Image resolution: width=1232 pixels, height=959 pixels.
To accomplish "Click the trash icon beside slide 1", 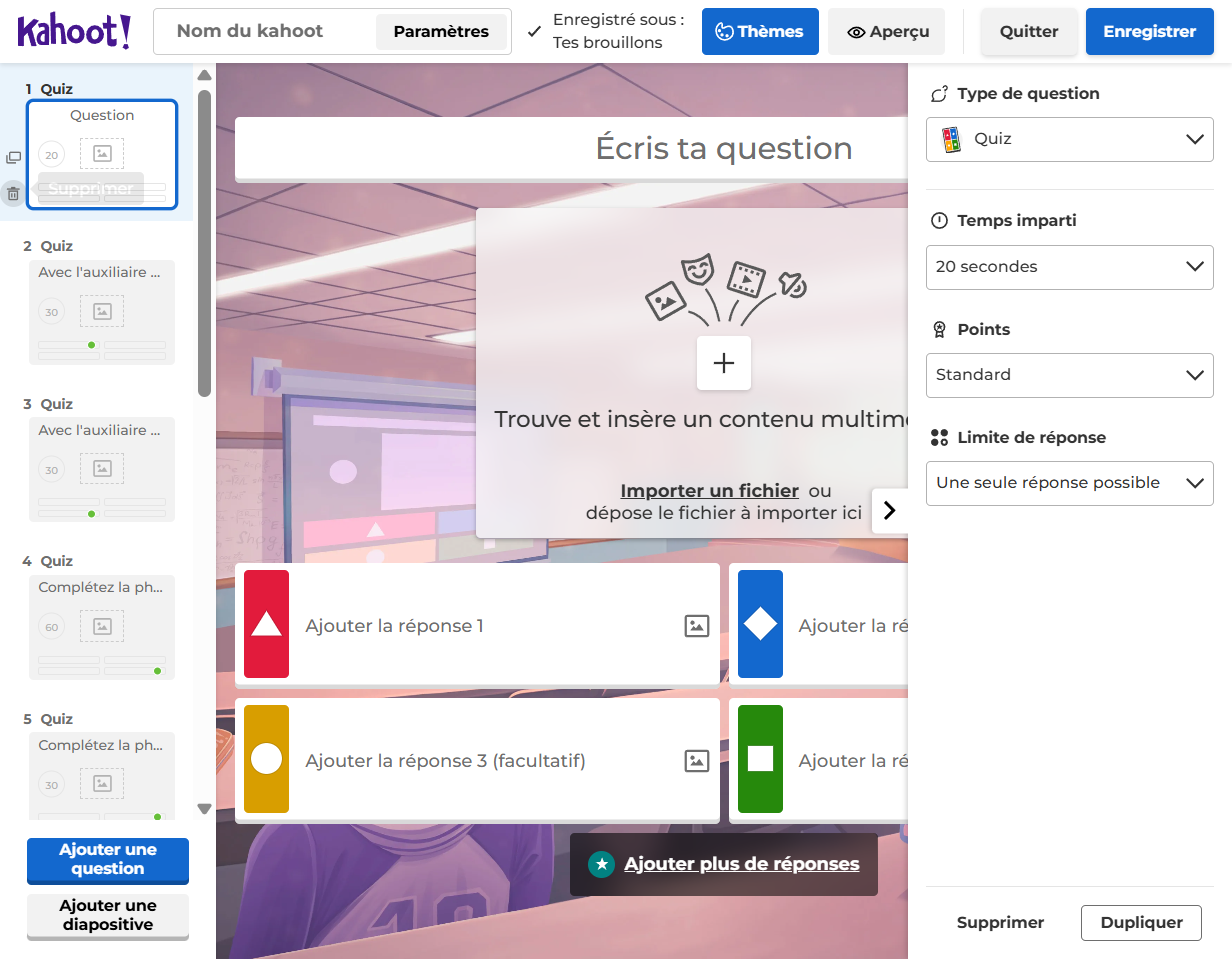I will click(x=13, y=194).
